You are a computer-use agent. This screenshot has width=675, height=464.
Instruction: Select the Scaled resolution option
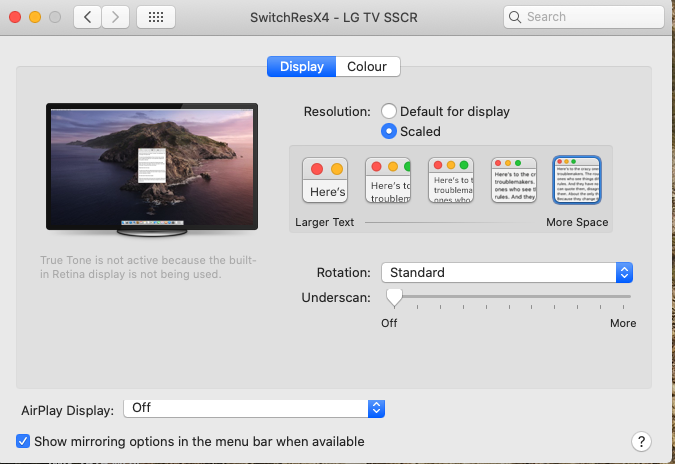tap(389, 131)
